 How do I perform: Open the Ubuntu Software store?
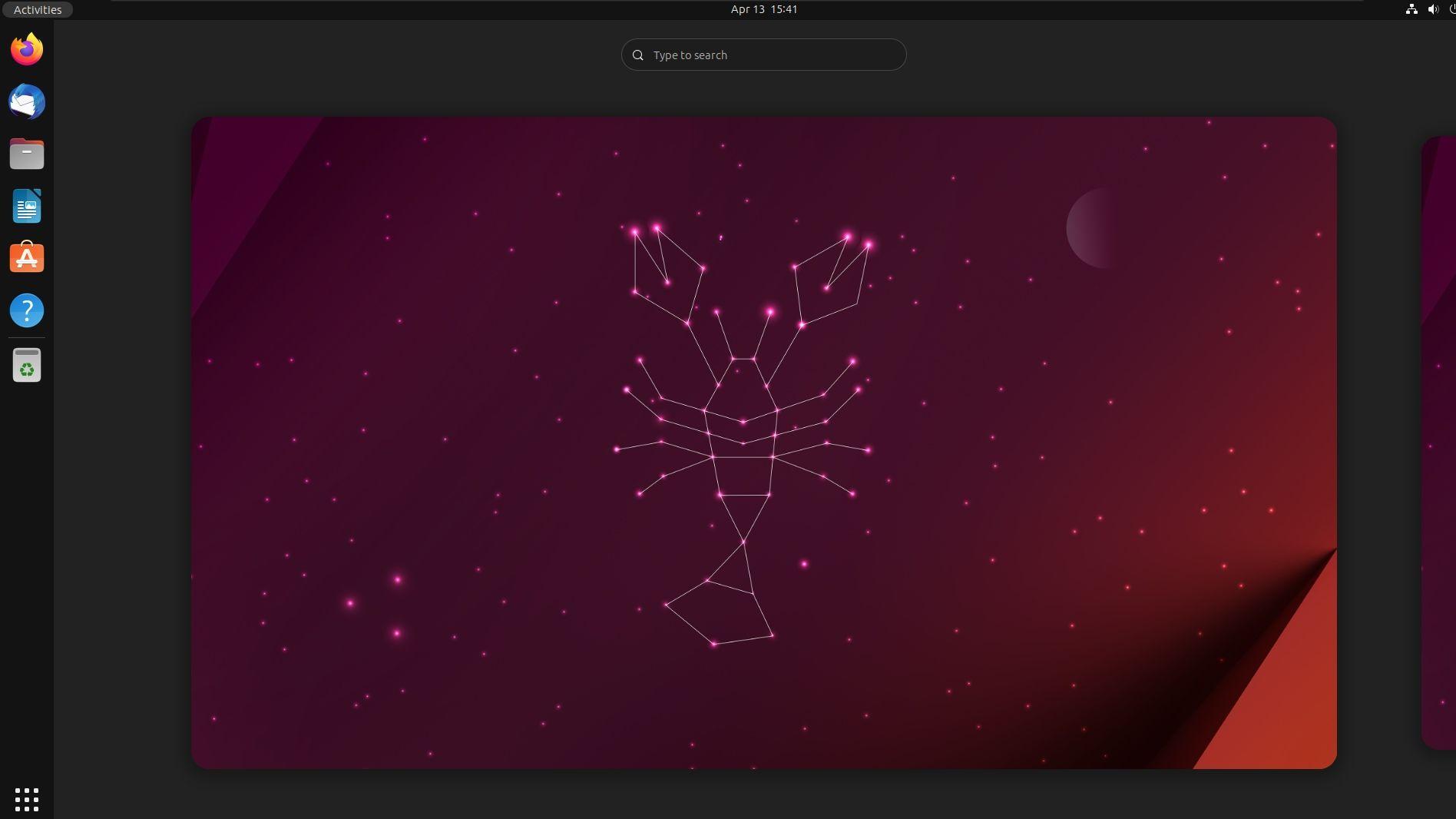[x=26, y=258]
